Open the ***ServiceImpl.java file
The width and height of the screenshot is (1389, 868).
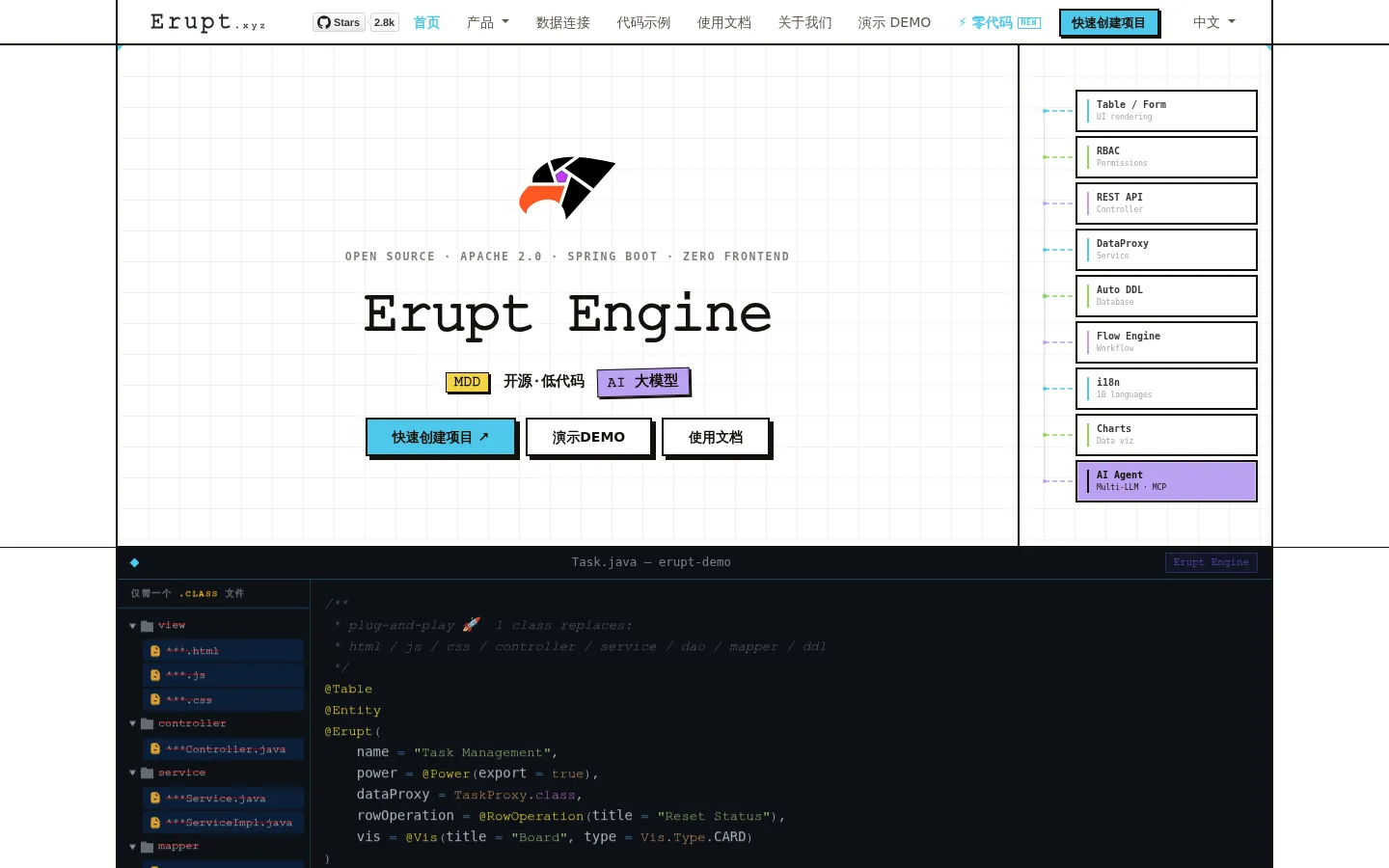[223, 822]
